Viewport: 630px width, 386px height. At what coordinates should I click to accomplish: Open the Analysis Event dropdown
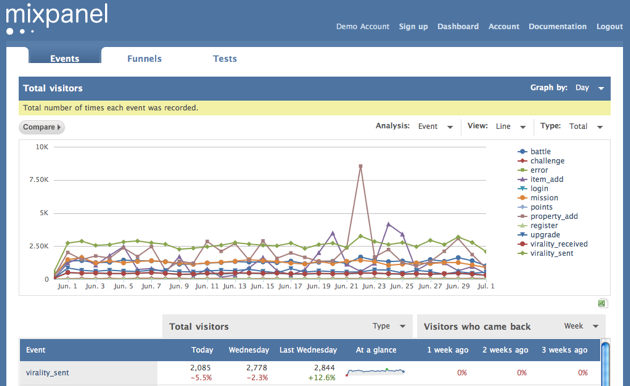tap(435, 127)
